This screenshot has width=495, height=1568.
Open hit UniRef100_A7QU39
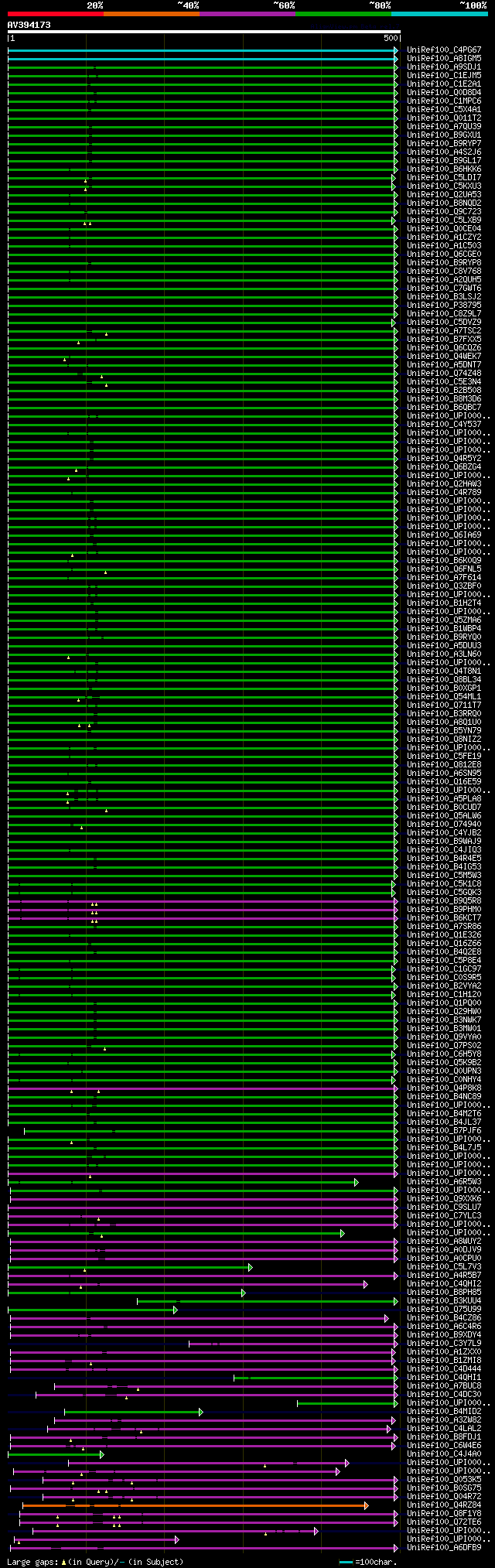(x=444, y=127)
